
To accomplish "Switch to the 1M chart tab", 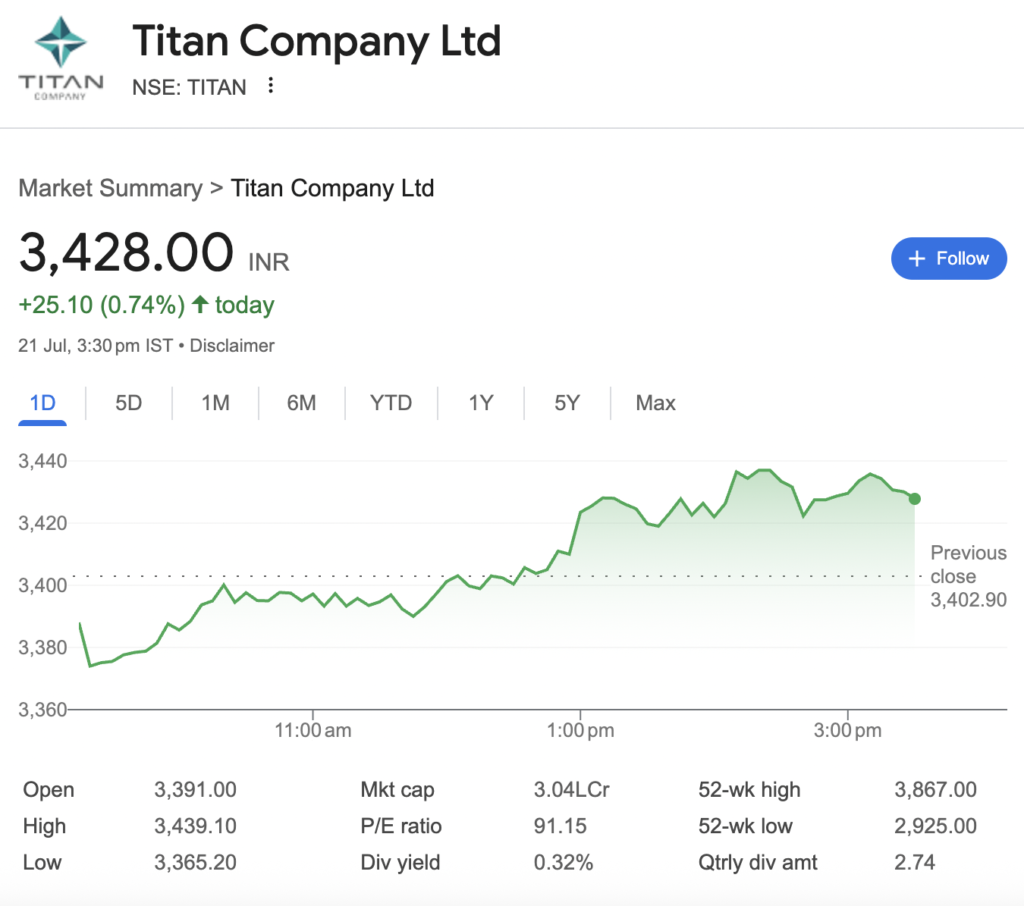I will [216, 403].
